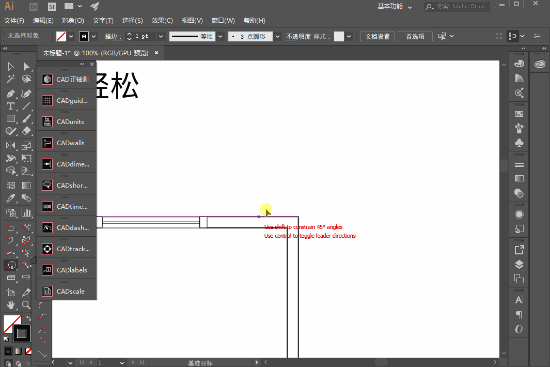Screen dimensions: 550x367
Task: Open the Layers panel icon in right dock
Action: pyautogui.click(x=519, y=265)
